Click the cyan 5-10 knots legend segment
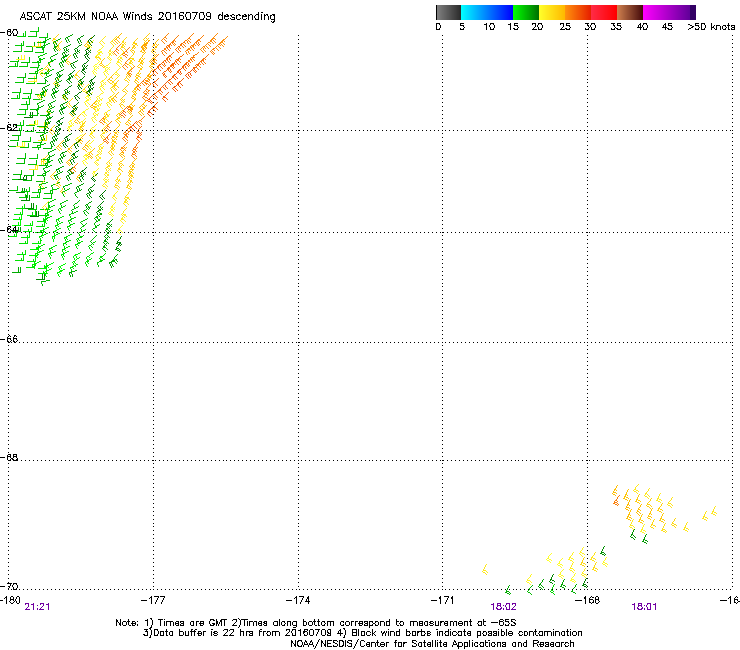Image resolution: width=740 pixels, height=650 pixels. pos(473,12)
